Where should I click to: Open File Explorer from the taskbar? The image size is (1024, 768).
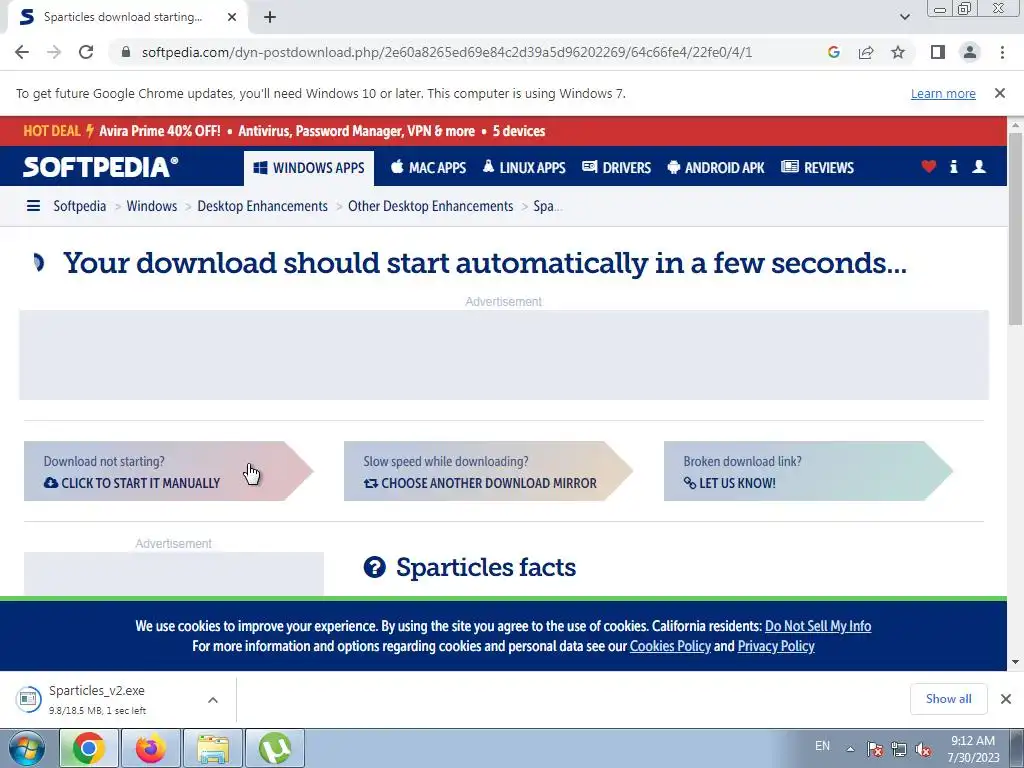213,748
